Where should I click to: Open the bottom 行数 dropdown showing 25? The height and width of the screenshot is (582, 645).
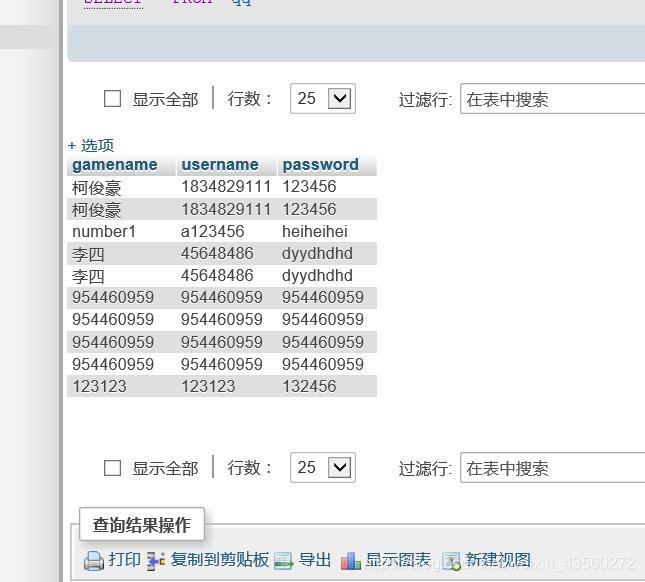[x=323, y=468]
